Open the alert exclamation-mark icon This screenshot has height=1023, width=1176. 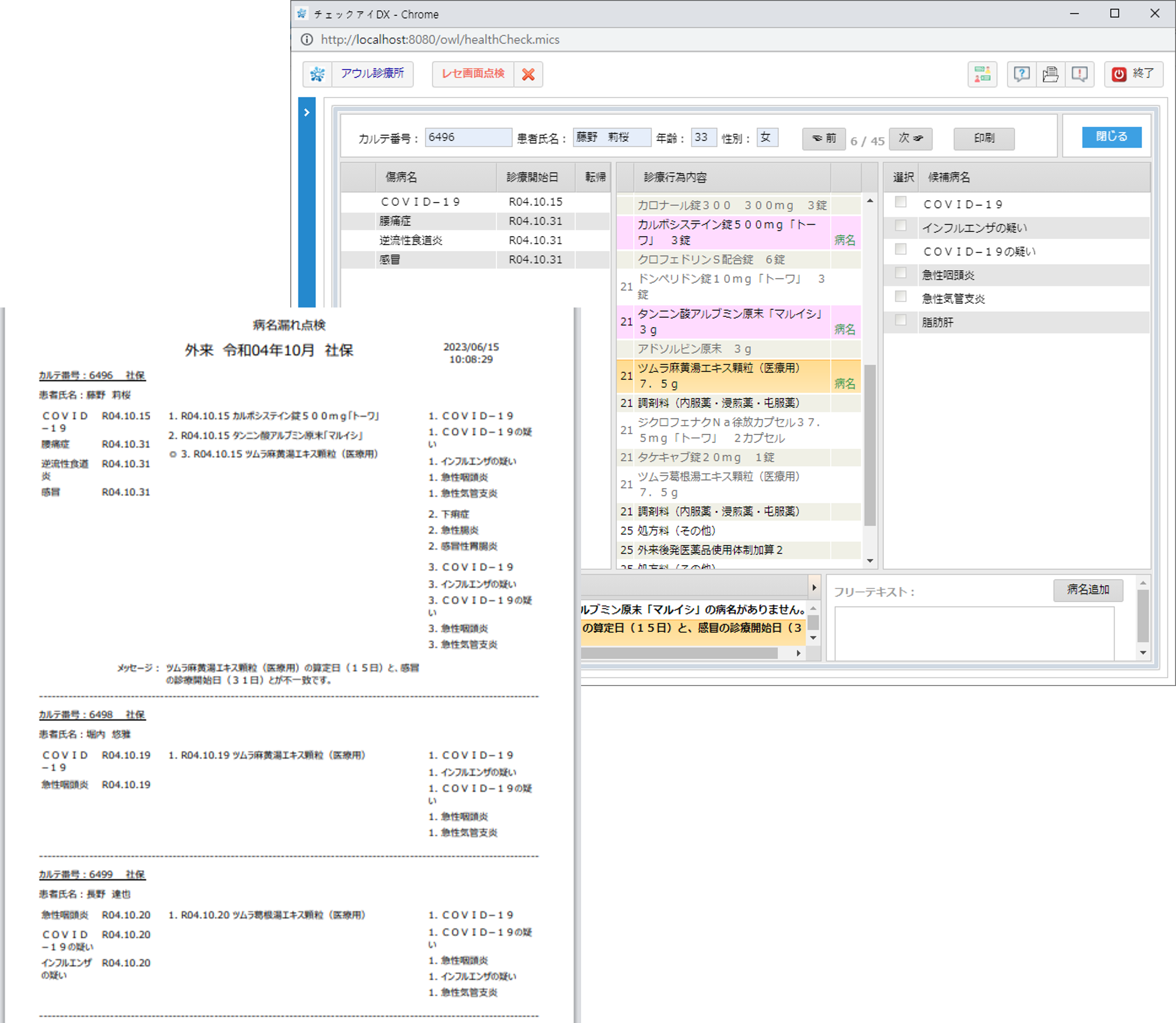tap(1079, 74)
